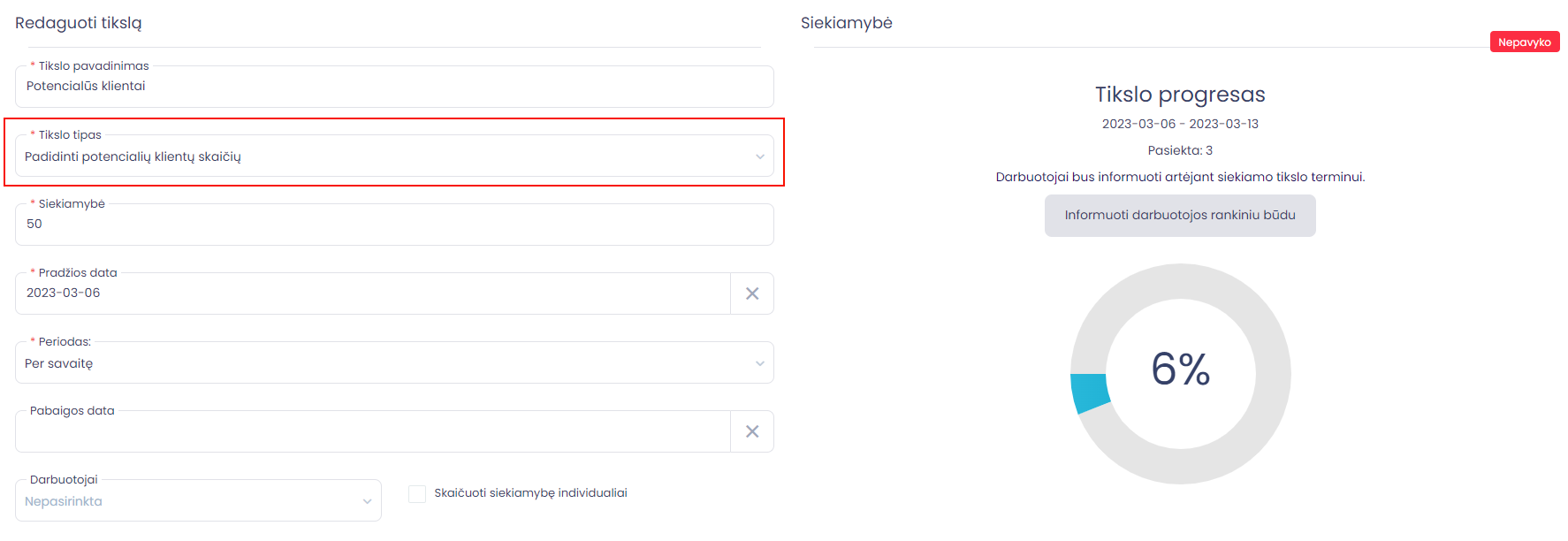
Task: Click the 6% label in the chart
Action: 1180,369
